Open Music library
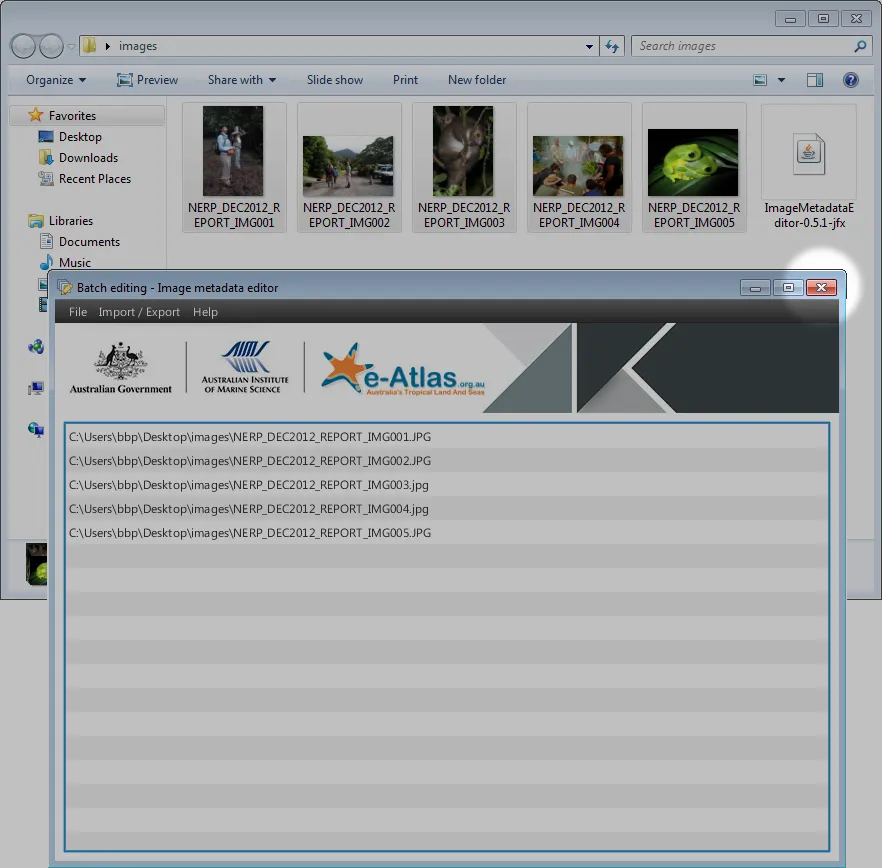 (74, 262)
